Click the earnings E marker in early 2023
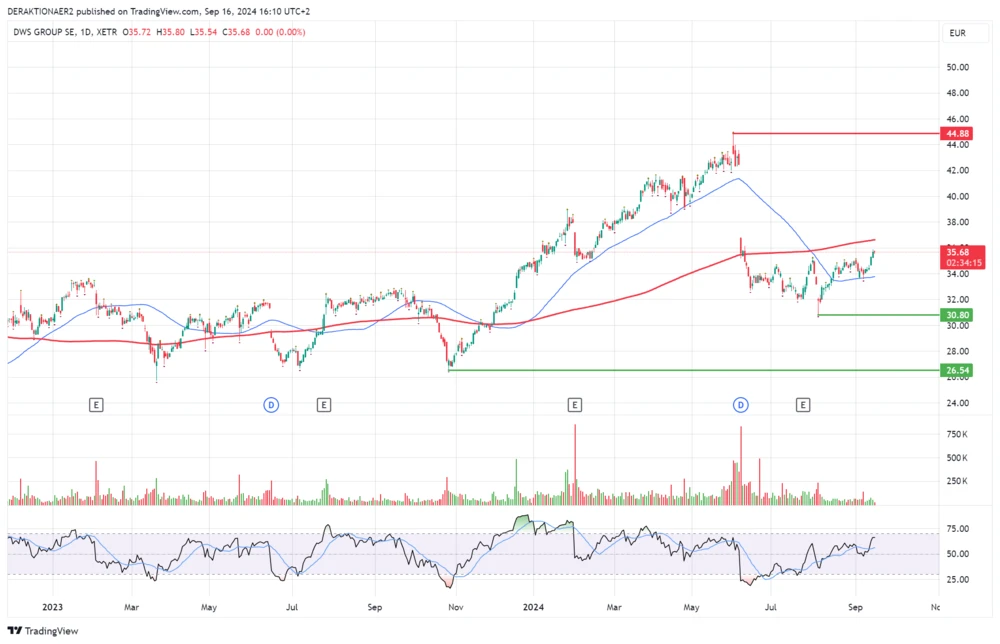Viewport: 1000px width, 644px height. [x=96, y=405]
